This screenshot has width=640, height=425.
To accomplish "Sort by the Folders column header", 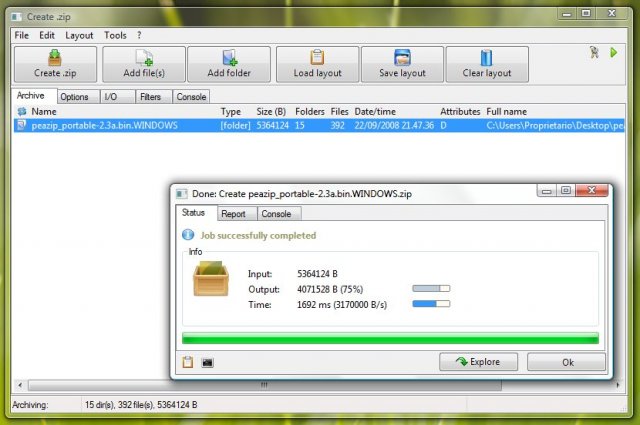I will (x=310, y=111).
